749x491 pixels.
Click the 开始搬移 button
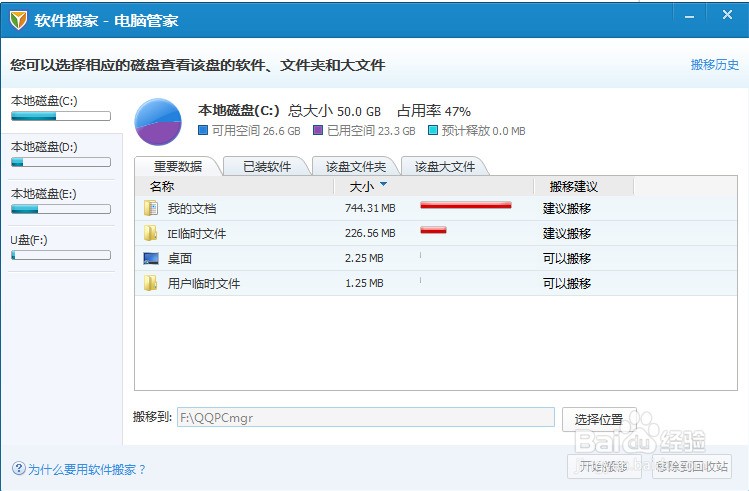(603, 466)
